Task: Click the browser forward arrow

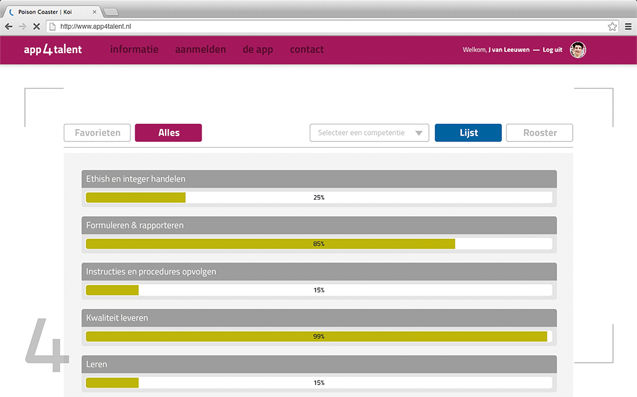Action: [23, 26]
